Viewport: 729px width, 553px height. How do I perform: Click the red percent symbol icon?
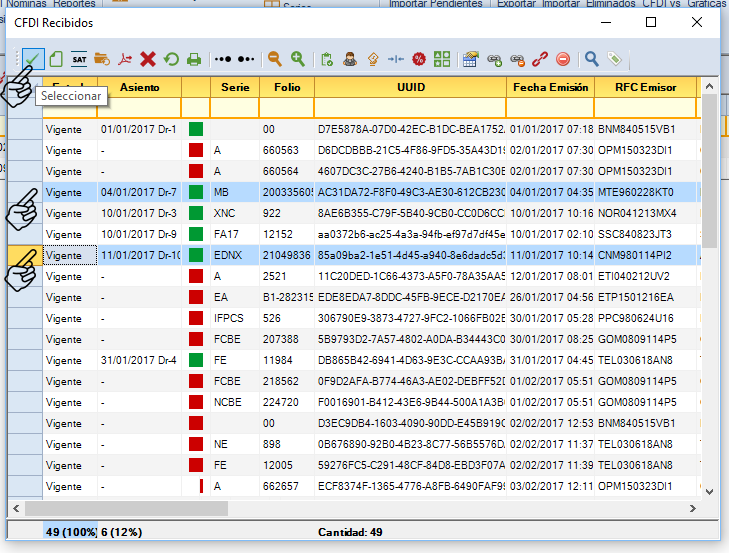pos(419,60)
